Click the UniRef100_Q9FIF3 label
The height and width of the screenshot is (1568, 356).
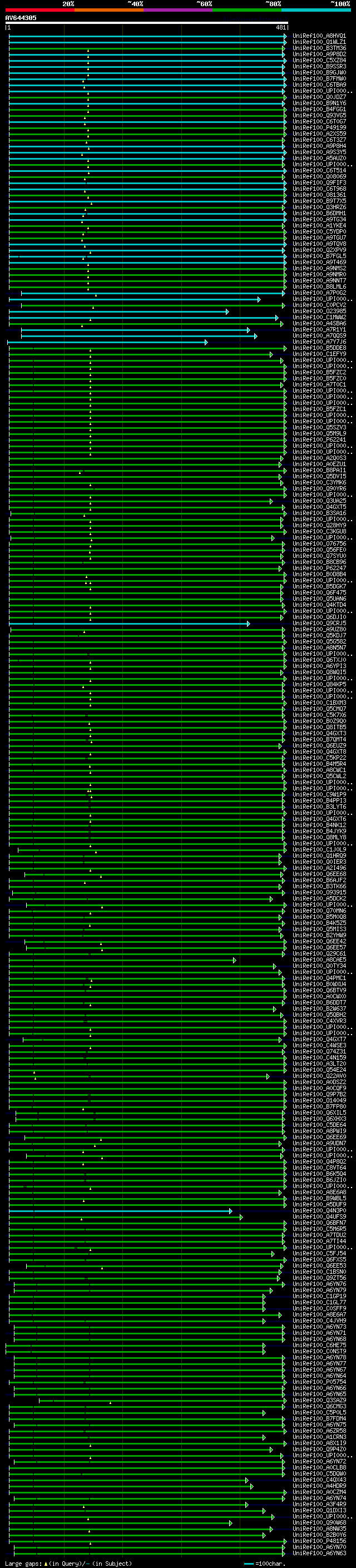319,182
